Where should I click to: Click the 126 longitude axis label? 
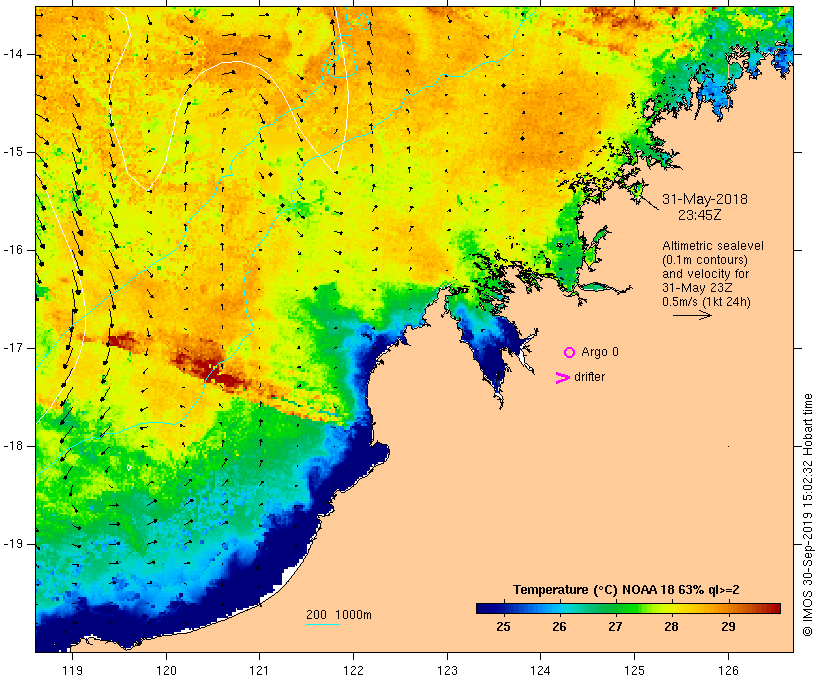point(728,671)
